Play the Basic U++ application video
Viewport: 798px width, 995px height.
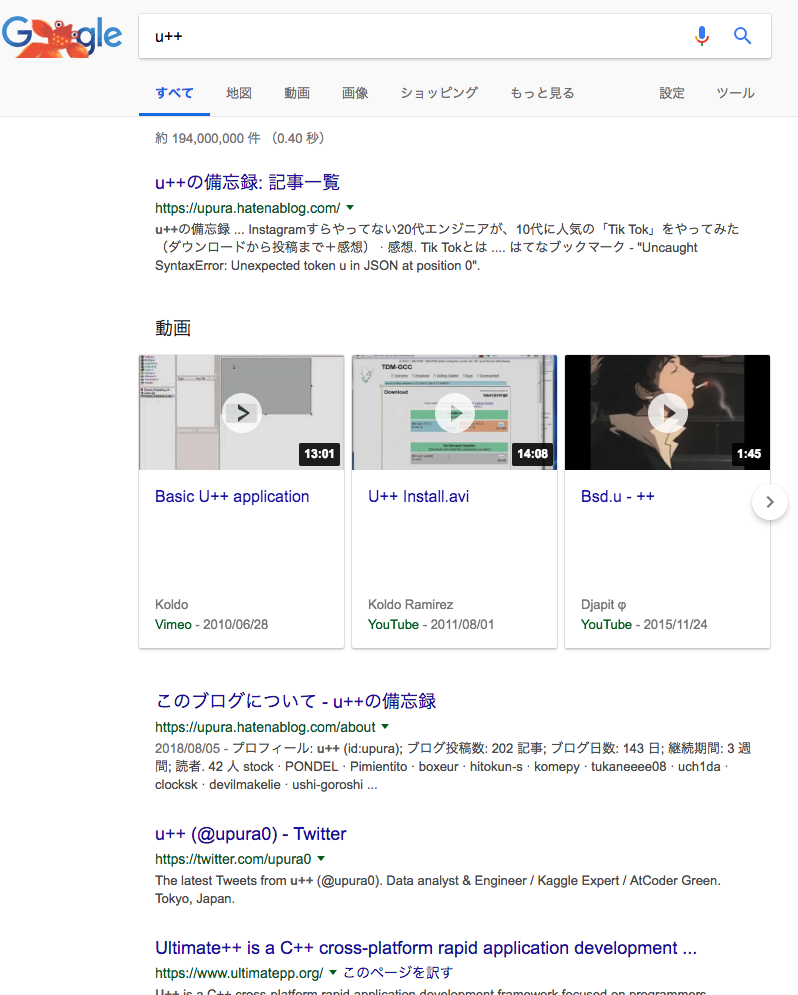click(242, 413)
